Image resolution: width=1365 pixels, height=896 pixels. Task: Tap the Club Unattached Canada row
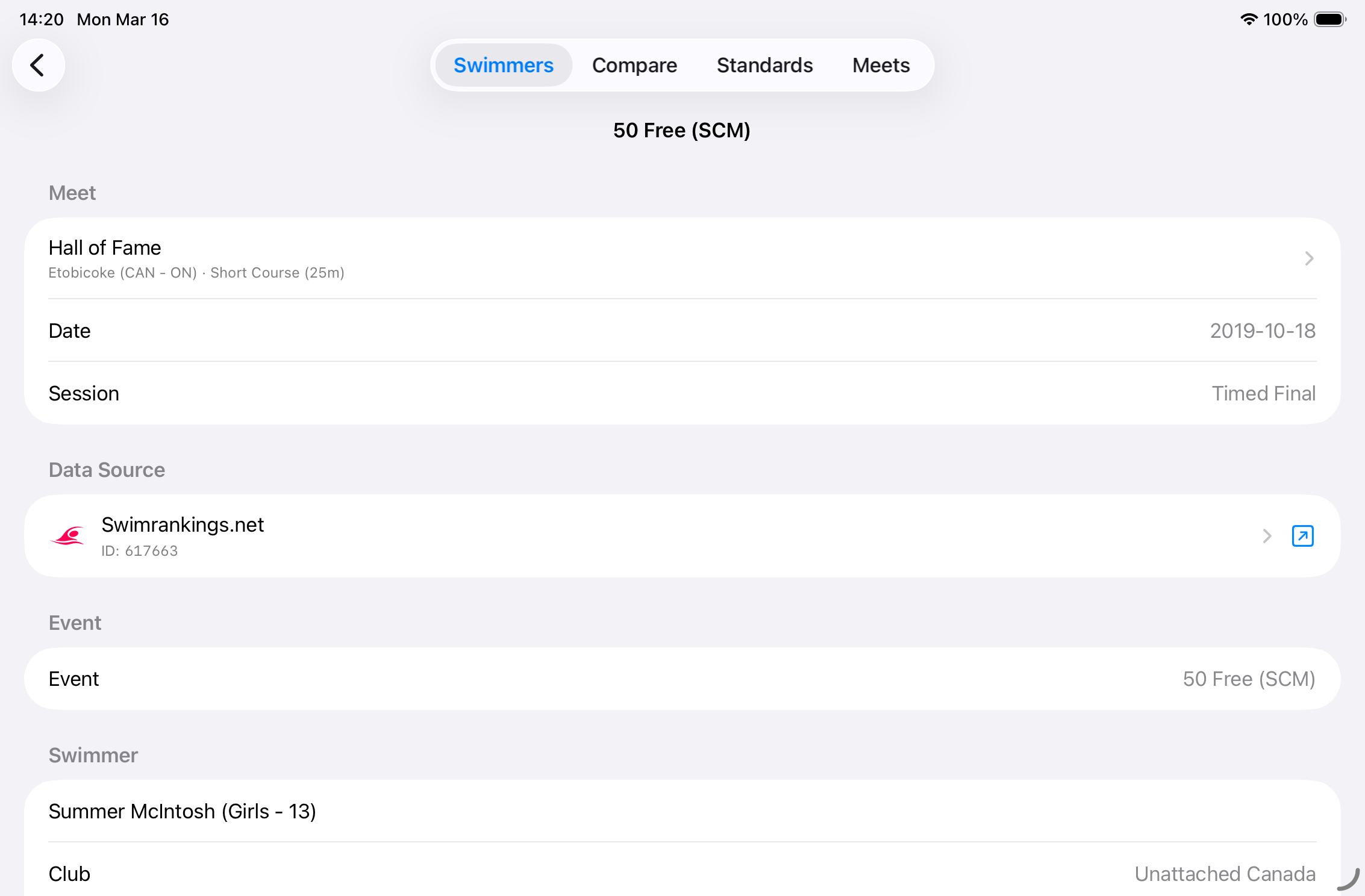pyautogui.click(x=682, y=873)
